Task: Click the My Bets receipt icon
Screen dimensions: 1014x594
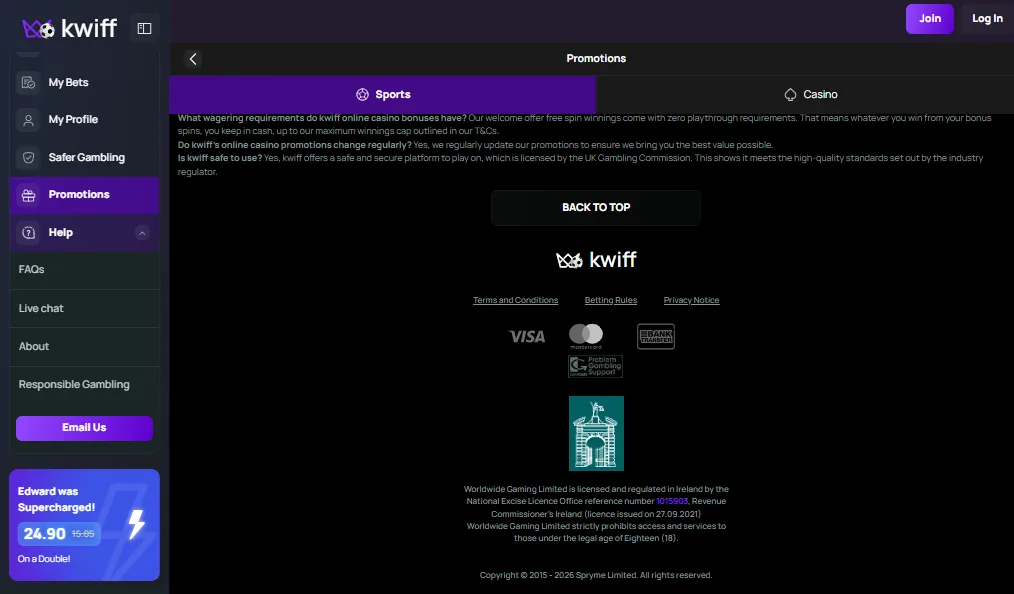Action: tap(28, 83)
